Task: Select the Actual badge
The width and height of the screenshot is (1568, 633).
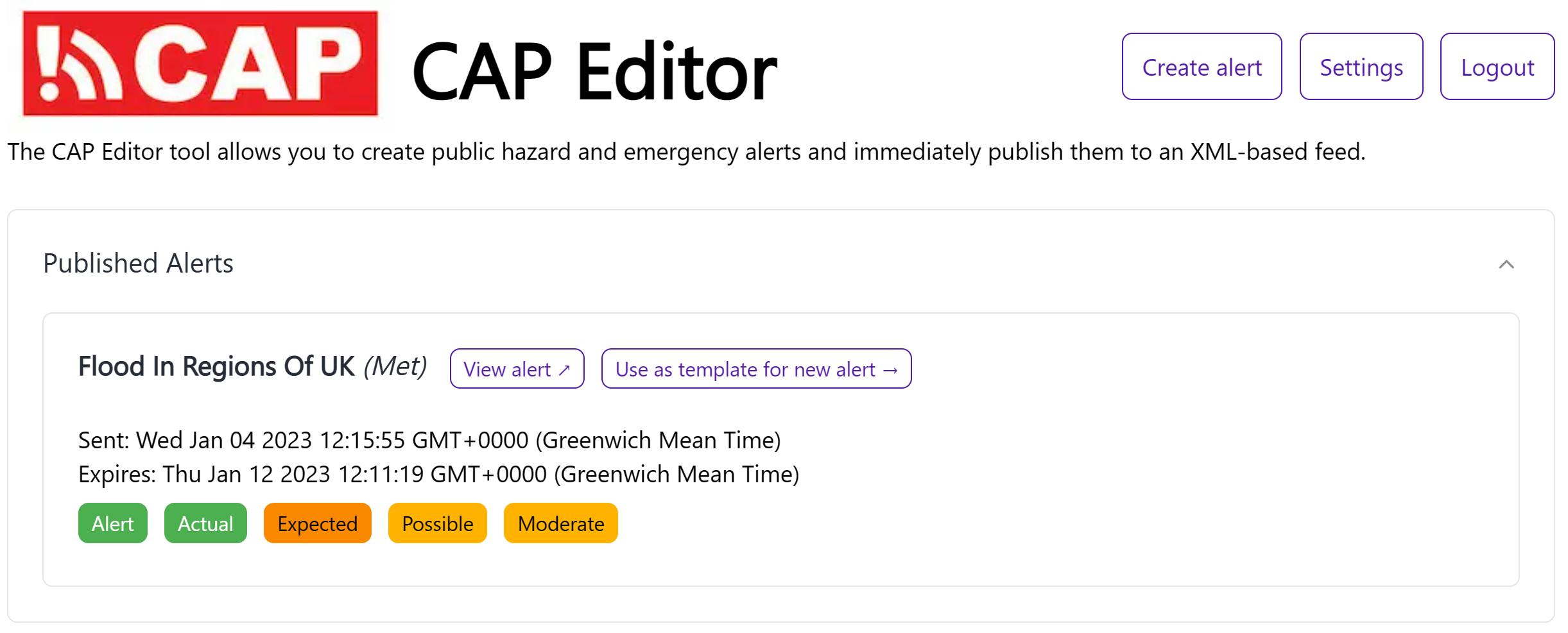Action: point(205,523)
